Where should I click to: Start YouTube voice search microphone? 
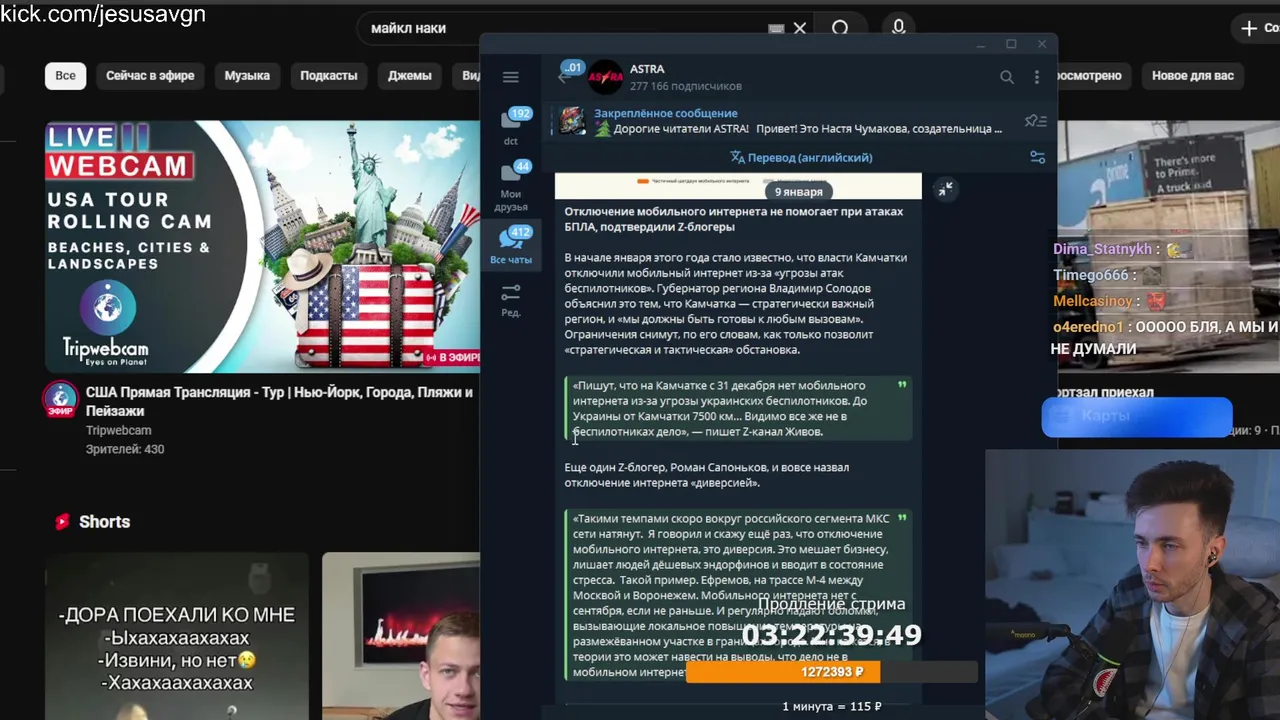[x=898, y=28]
